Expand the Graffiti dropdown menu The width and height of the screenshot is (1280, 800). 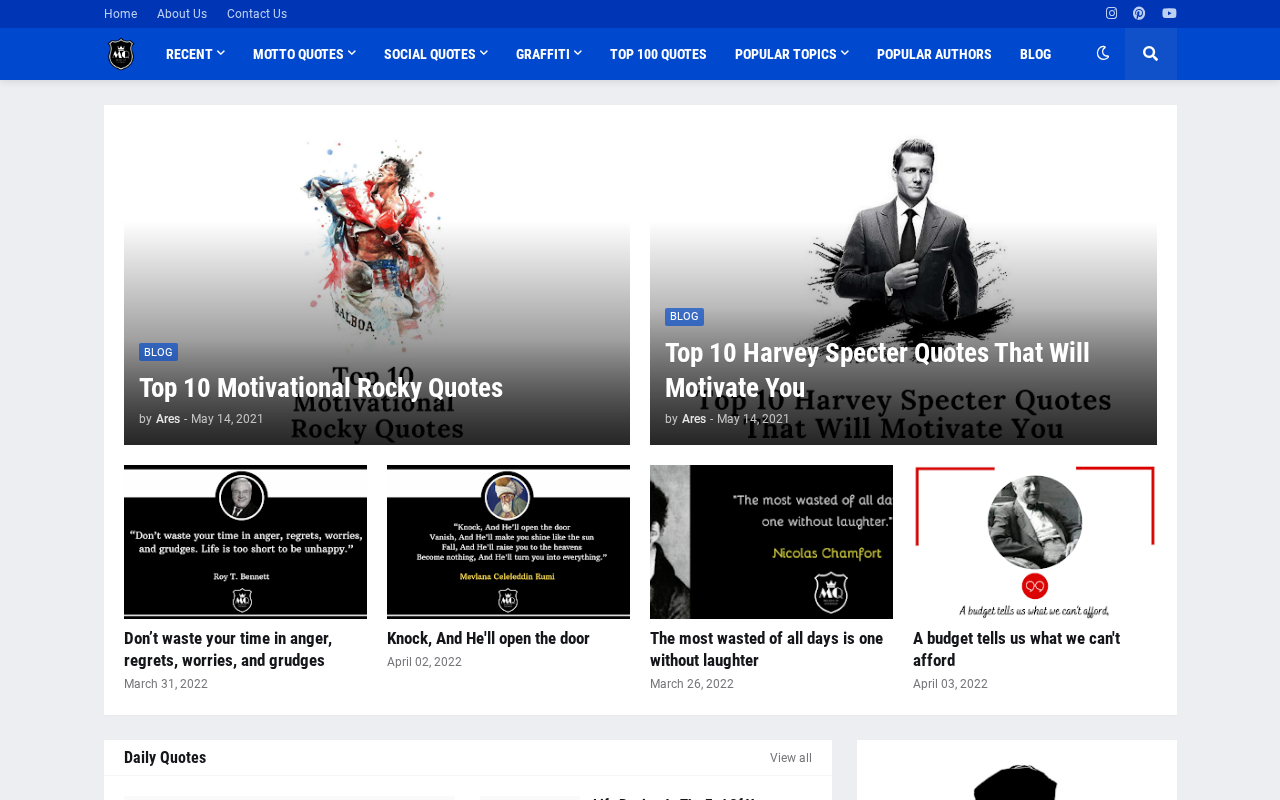tap(548, 54)
